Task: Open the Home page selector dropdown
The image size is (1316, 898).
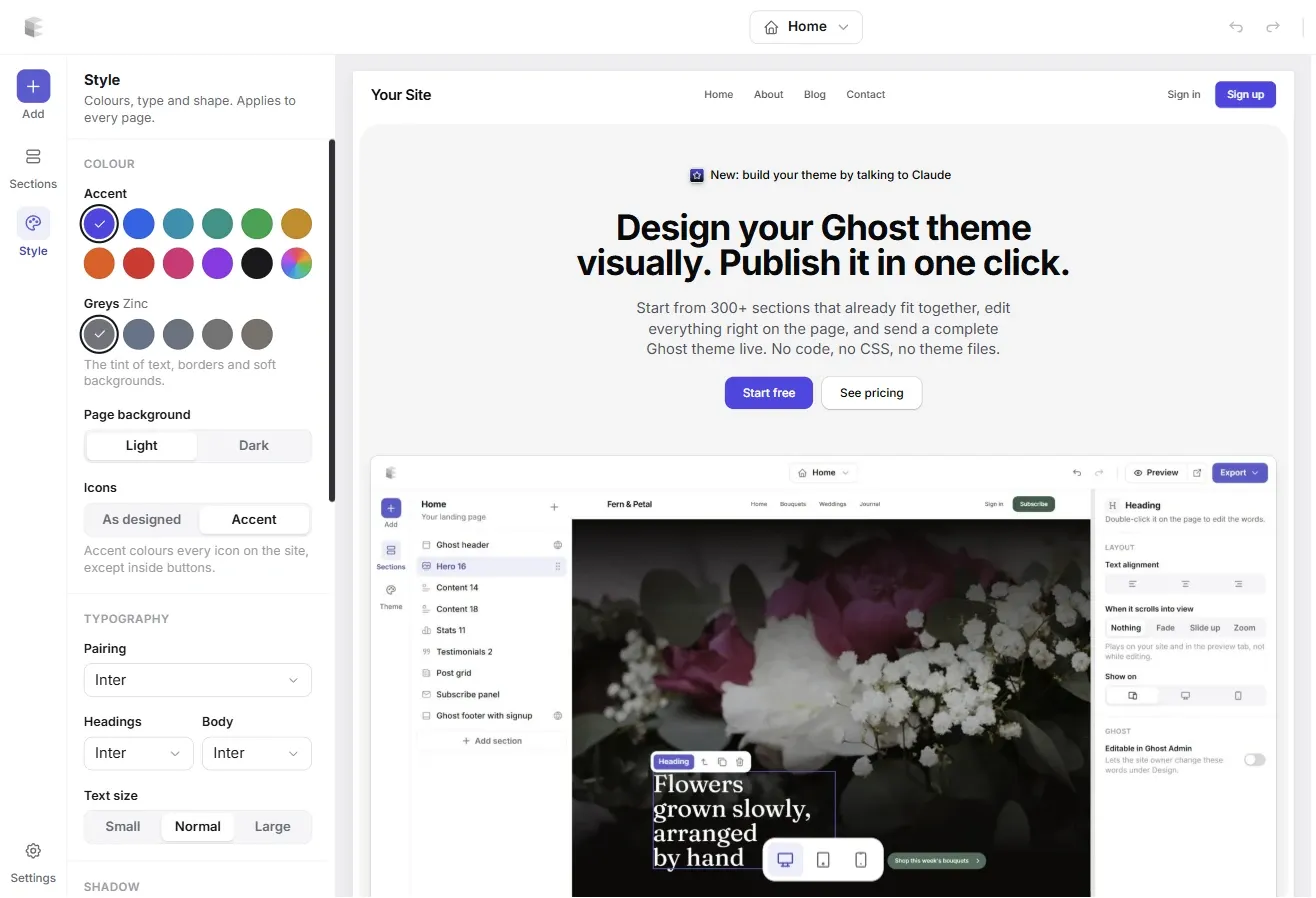Action: pyautogui.click(x=806, y=27)
